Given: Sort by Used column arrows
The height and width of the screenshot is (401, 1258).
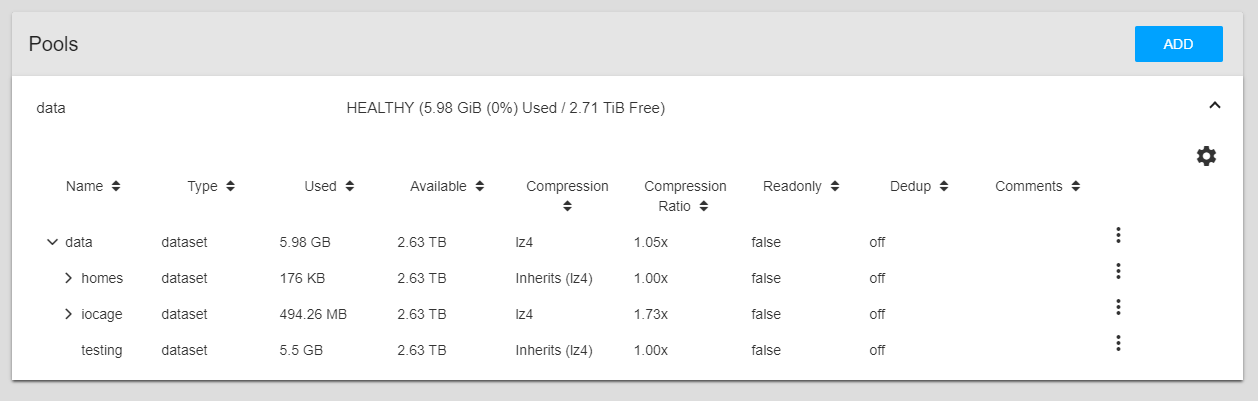Looking at the screenshot, I should pyautogui.click(x=348, y=186).
